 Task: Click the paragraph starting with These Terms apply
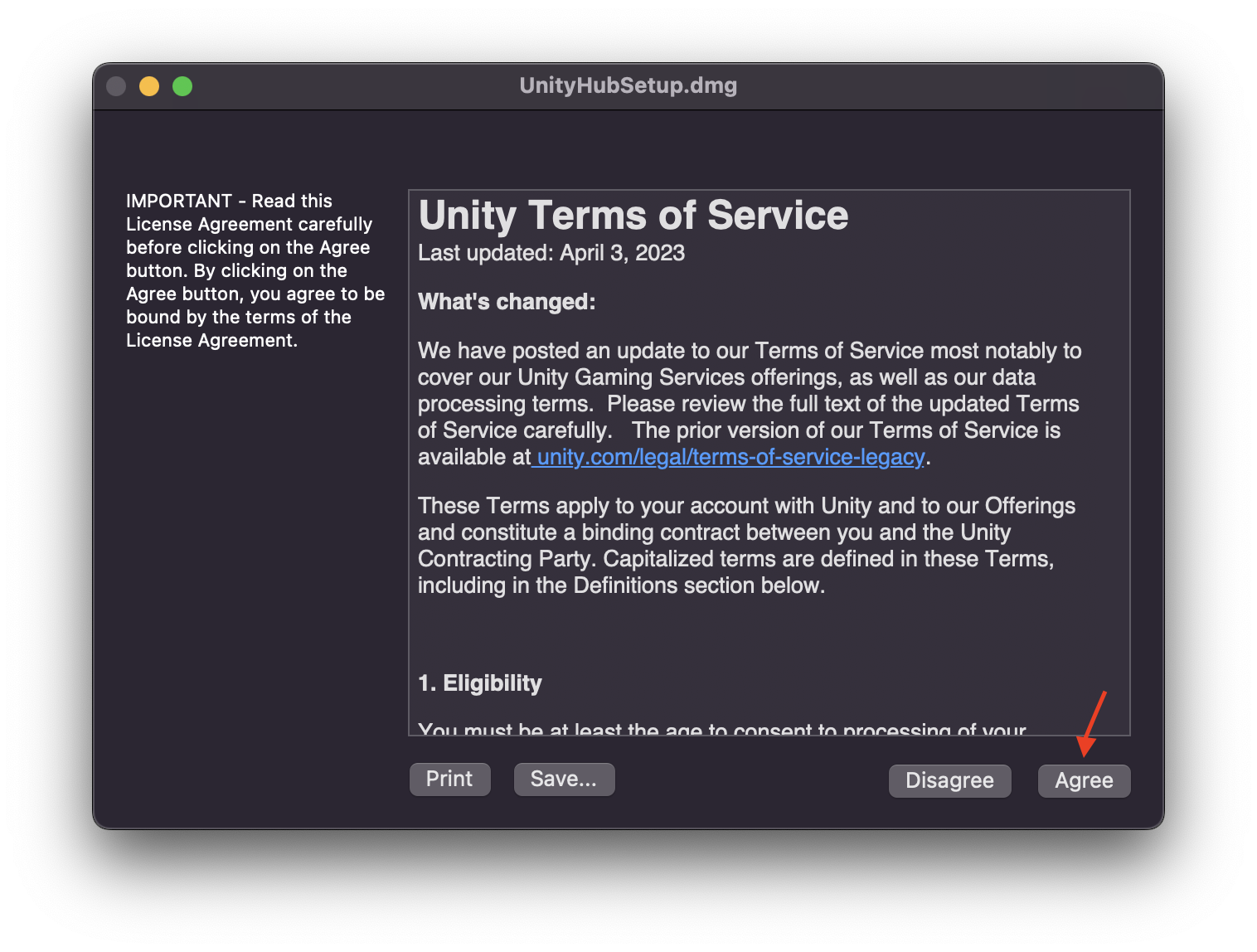coord(746,545)
